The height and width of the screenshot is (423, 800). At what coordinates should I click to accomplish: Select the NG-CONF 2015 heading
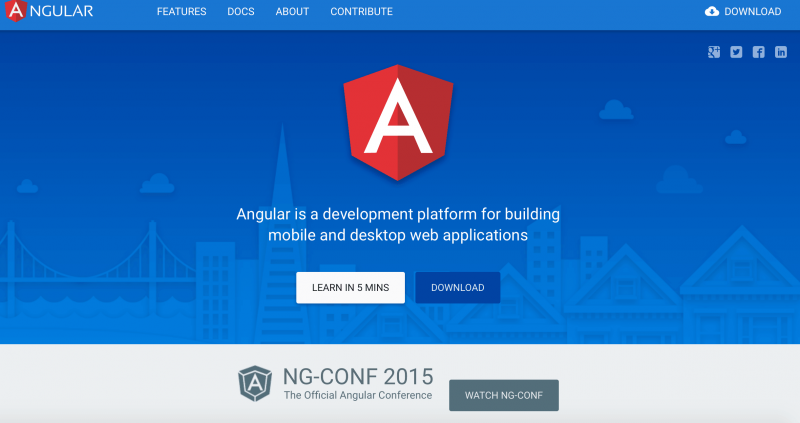click(358, 376)
